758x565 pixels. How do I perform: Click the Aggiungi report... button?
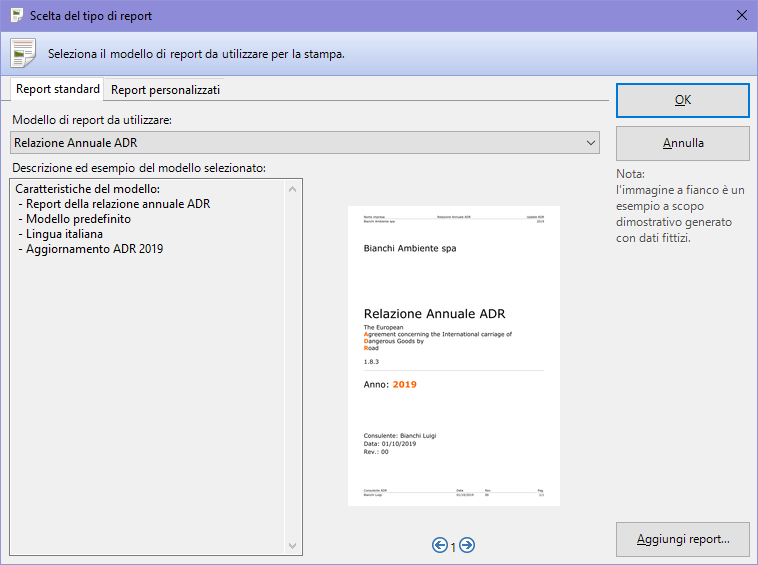tap(682, 539)
